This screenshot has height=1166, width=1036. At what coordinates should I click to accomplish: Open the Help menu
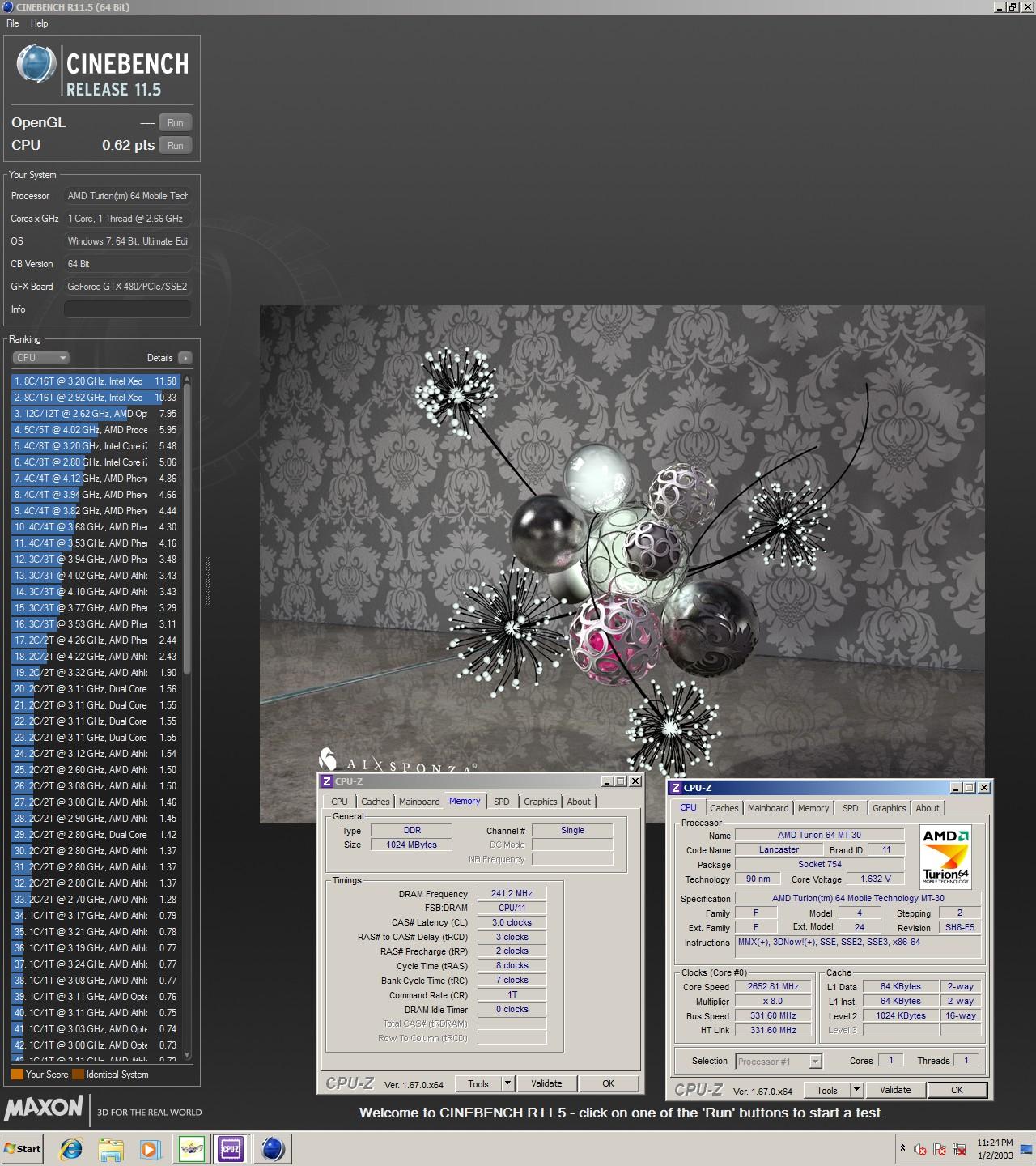coord(40,23)
